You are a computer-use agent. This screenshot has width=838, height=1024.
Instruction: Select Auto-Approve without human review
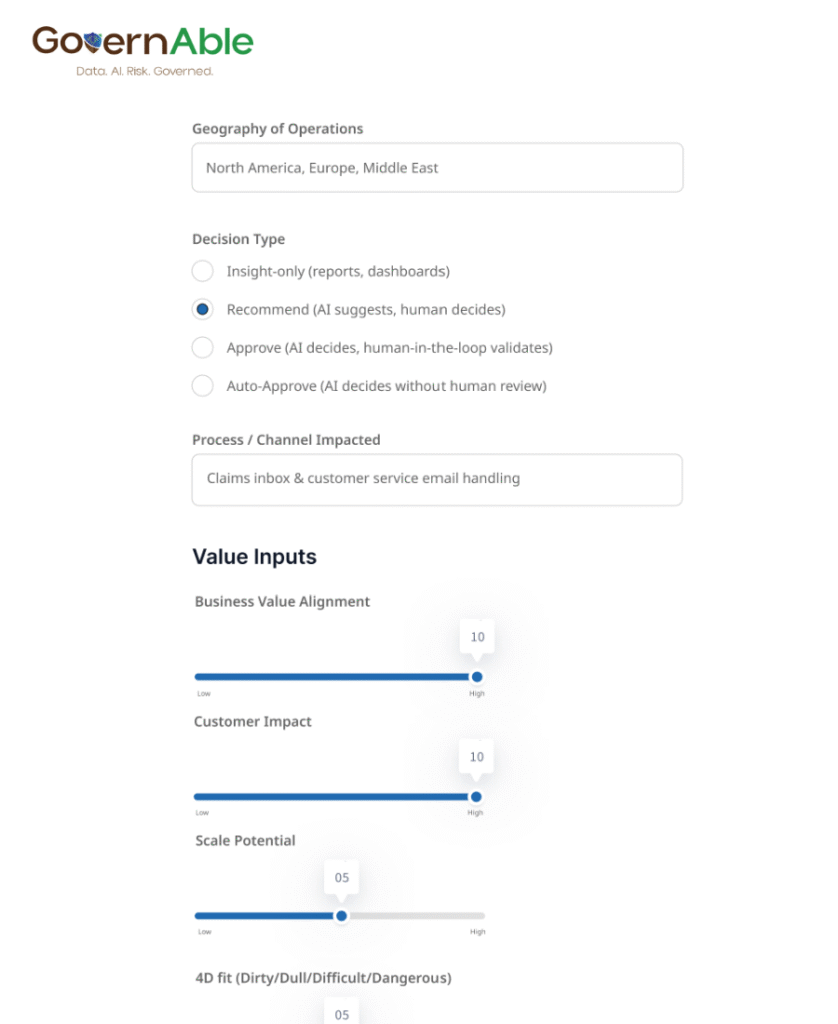203,386
